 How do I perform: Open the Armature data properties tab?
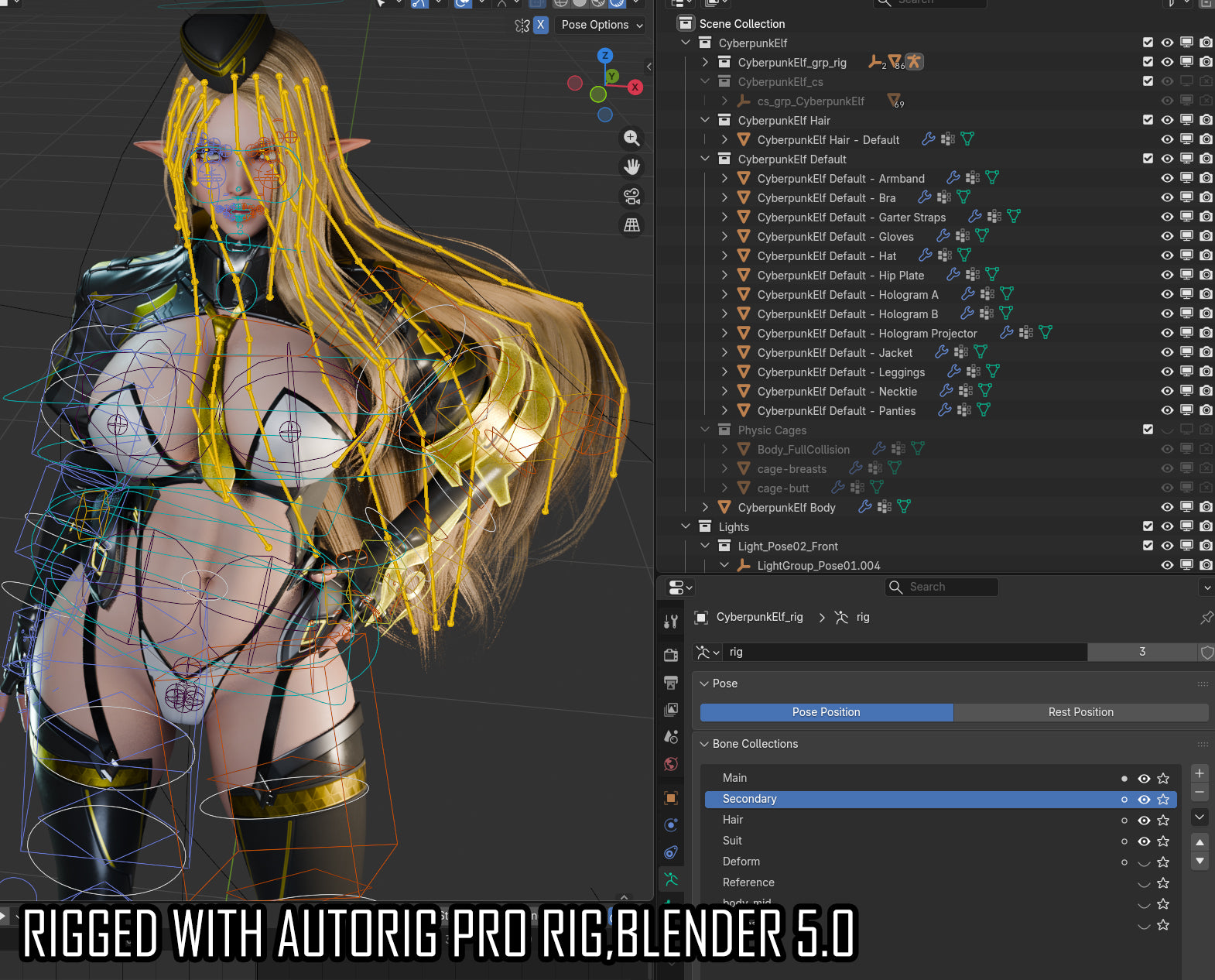click(671, 879)
